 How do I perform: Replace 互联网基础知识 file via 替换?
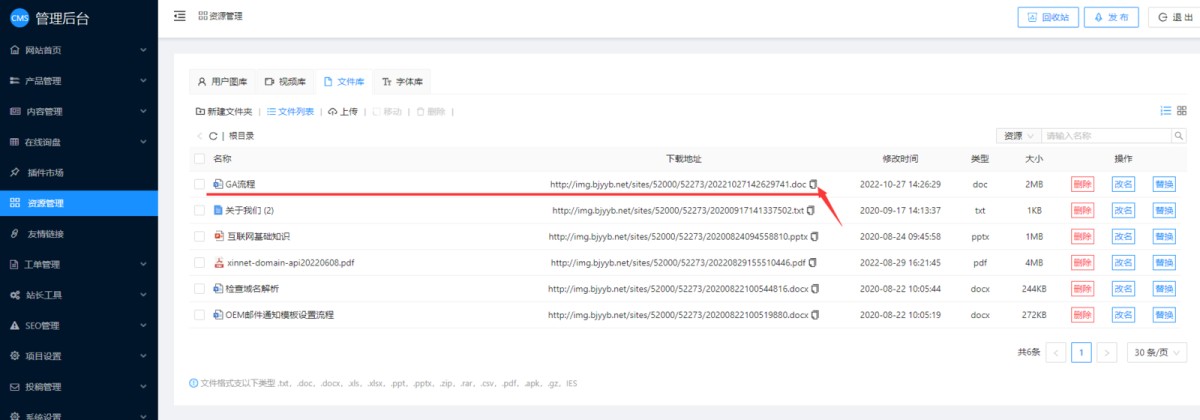coord(1164,236)
